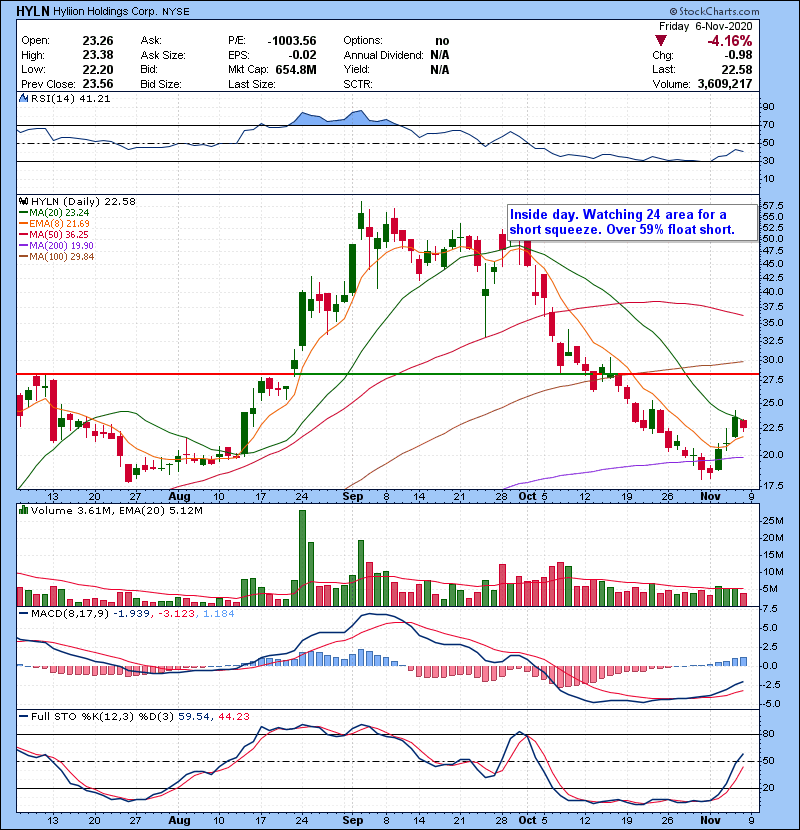800x830 pixels.
Task: Click the 57.5 price level on the right axis
Action: (774, 205)
